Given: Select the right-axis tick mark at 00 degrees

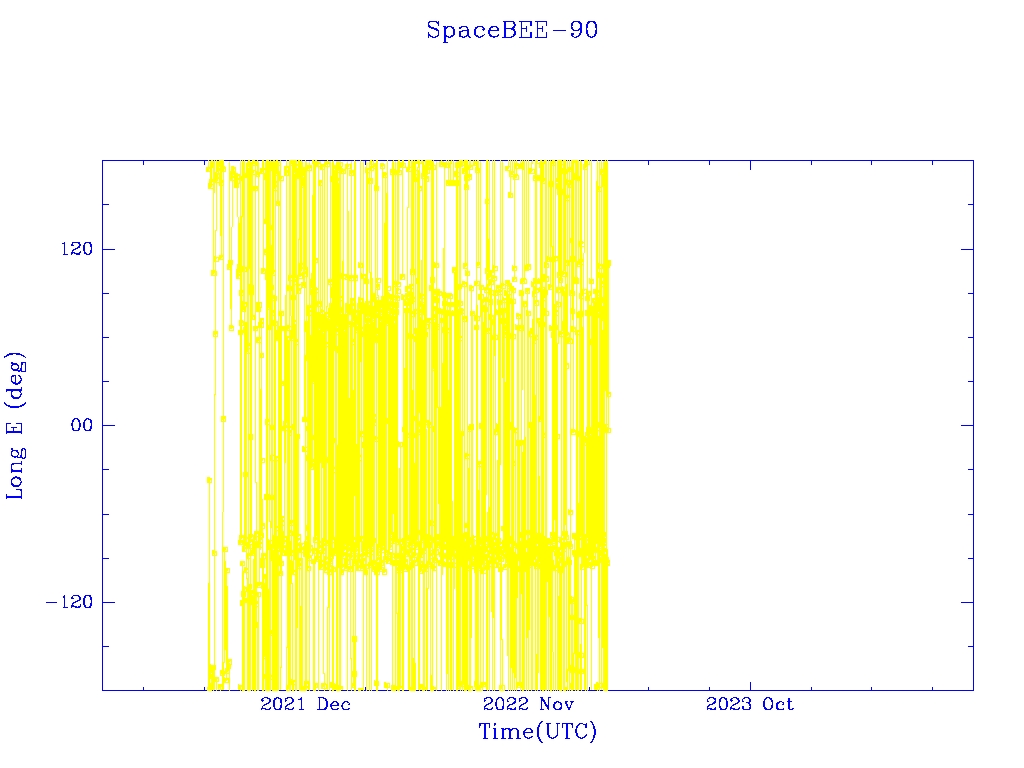Looking at the screenshot, I should tap(967, 425).
